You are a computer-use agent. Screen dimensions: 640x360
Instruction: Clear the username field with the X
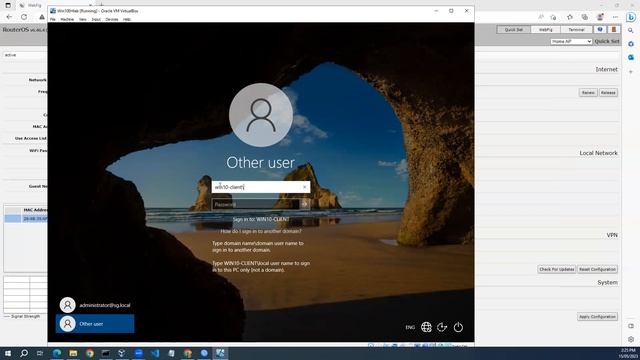(304, 187)
